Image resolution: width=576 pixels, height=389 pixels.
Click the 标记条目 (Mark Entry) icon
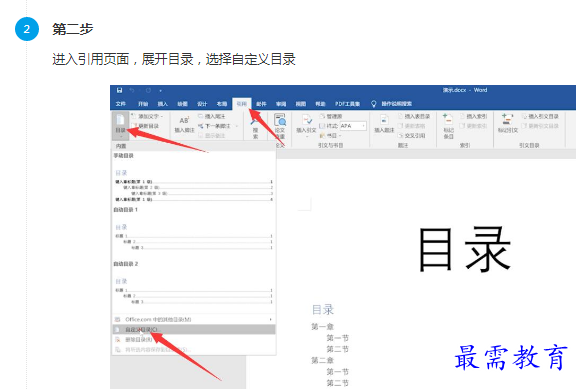tap(447, 119)
